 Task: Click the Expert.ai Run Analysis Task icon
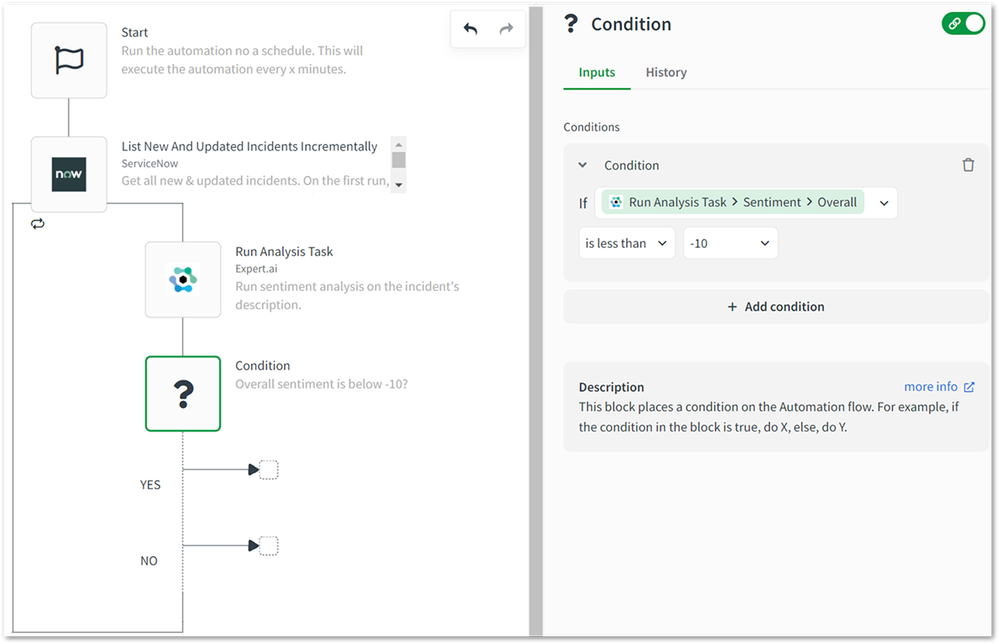(183, 279)
